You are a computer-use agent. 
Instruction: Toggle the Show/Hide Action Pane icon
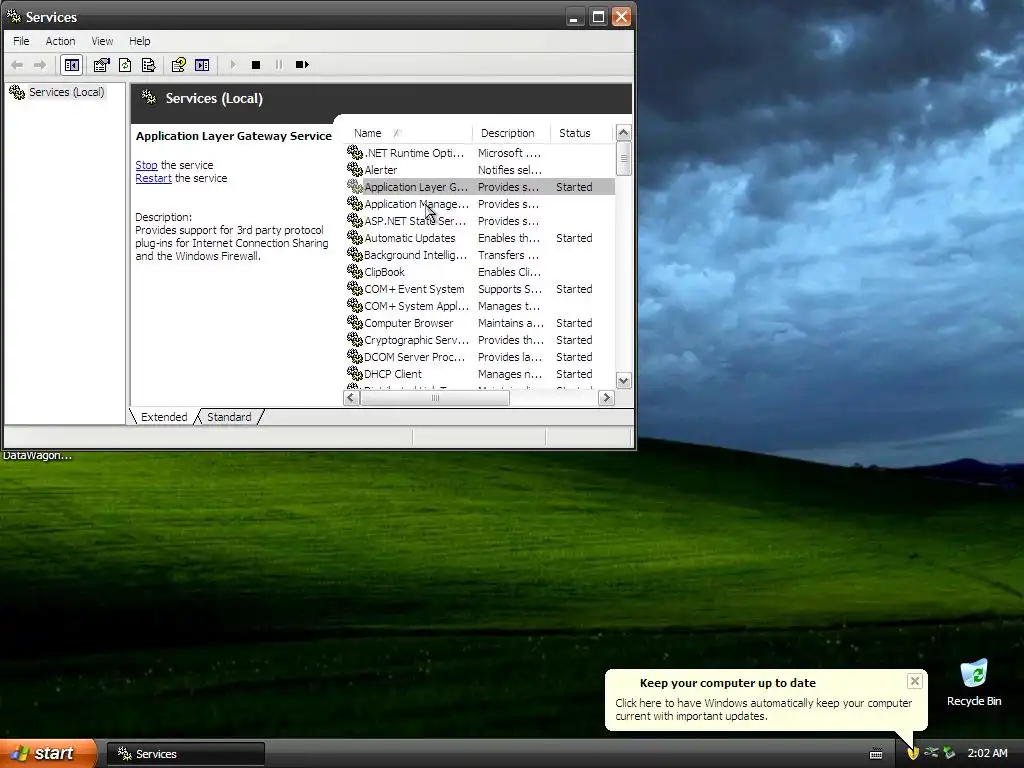point(202,65)
